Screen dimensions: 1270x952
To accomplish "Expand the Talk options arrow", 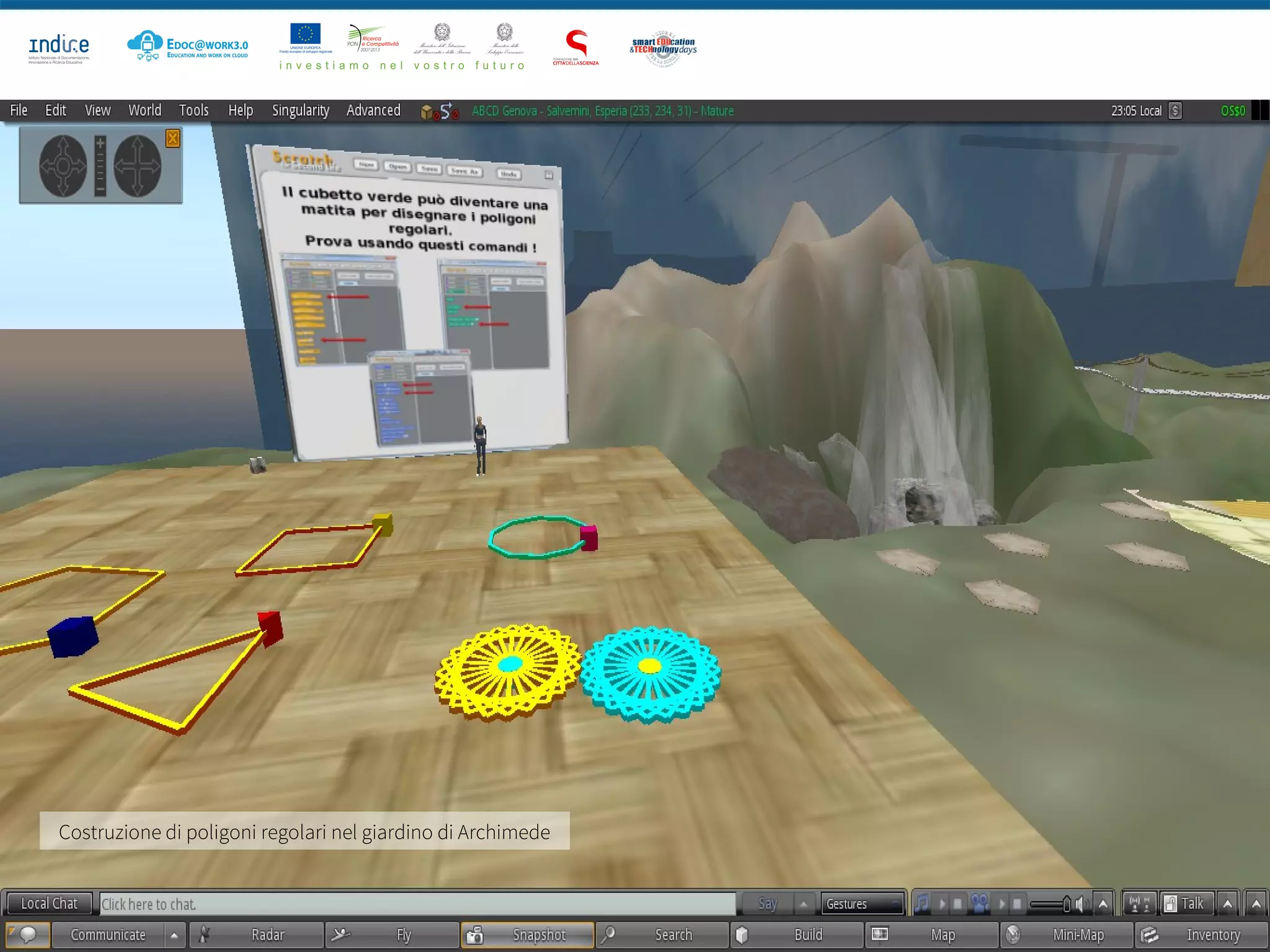I will click(x=1227, y=904).
